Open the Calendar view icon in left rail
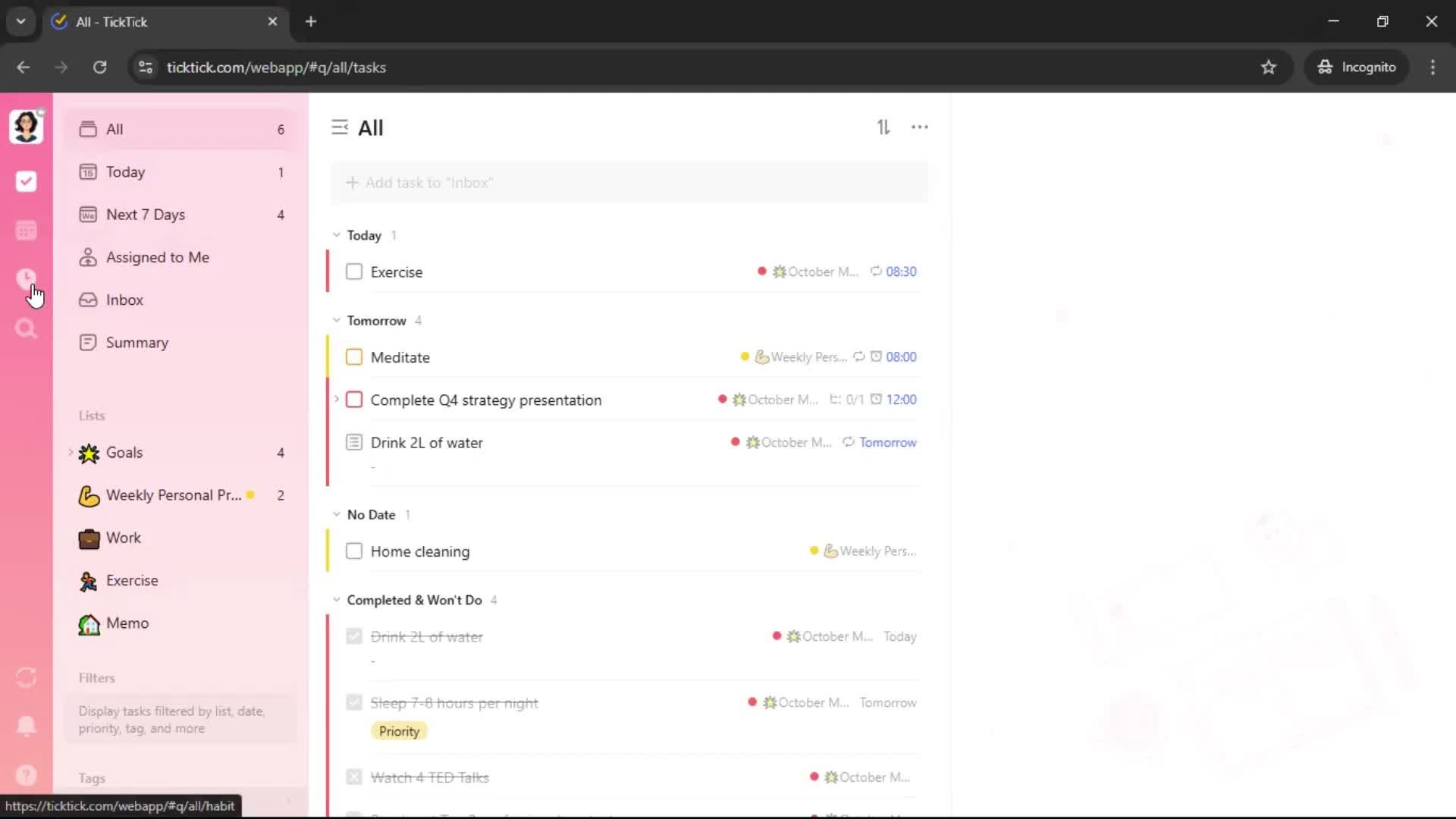1456x819 pixels. pyautogui.click(x=26, y=231)
